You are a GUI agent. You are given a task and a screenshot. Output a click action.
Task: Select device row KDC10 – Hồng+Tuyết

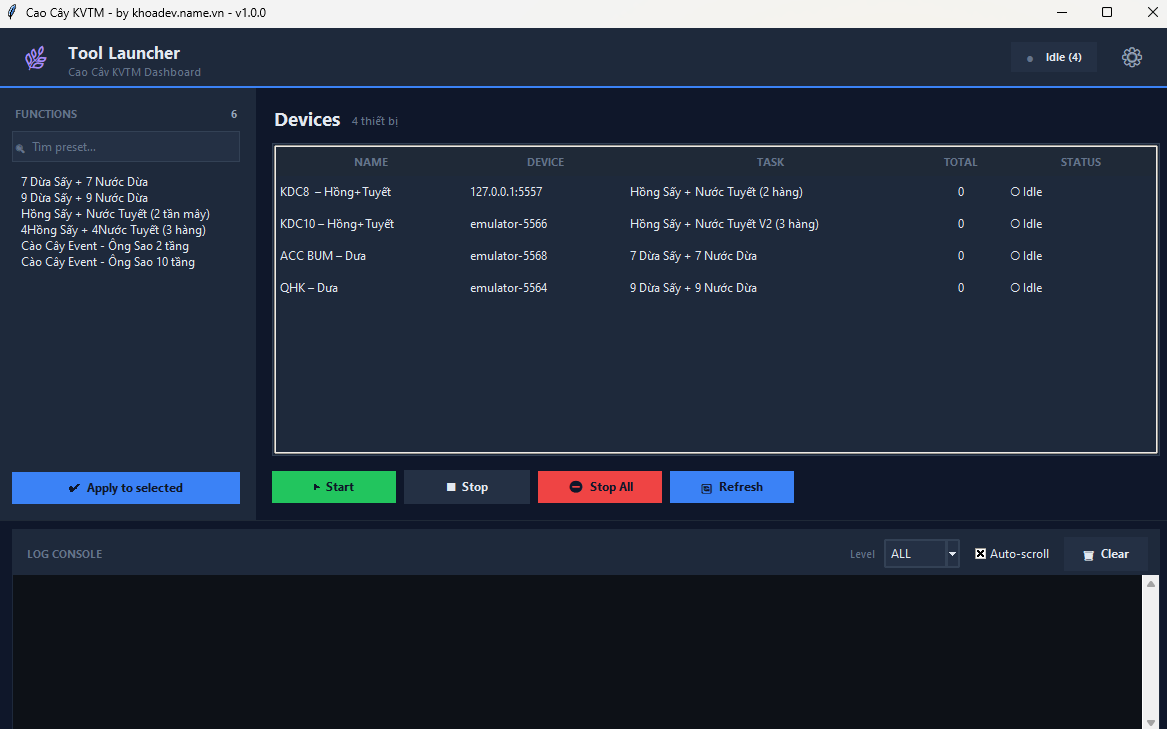pyautogui.click(x=716, y=224)
